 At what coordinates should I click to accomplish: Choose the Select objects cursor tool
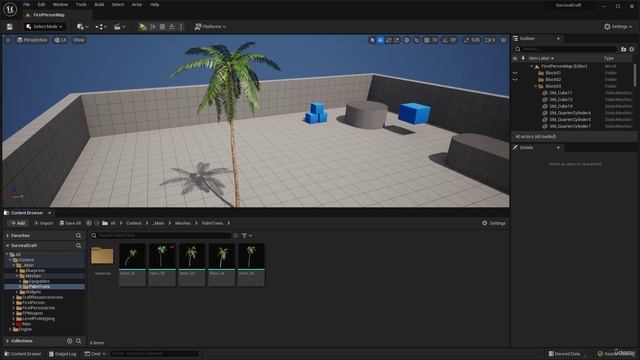click(x=372, y=40)
